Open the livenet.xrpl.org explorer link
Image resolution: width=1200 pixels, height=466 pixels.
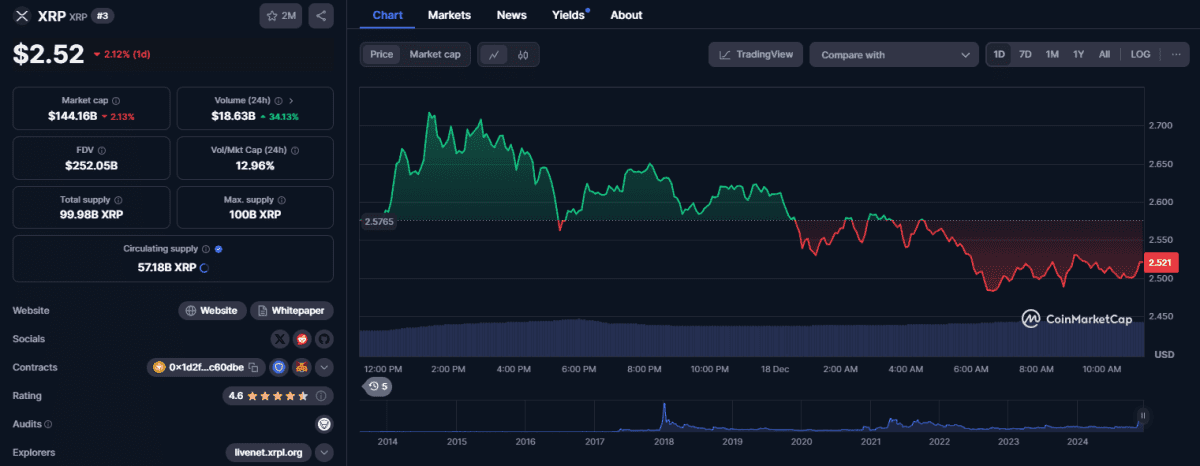click(x=268, y=452)
